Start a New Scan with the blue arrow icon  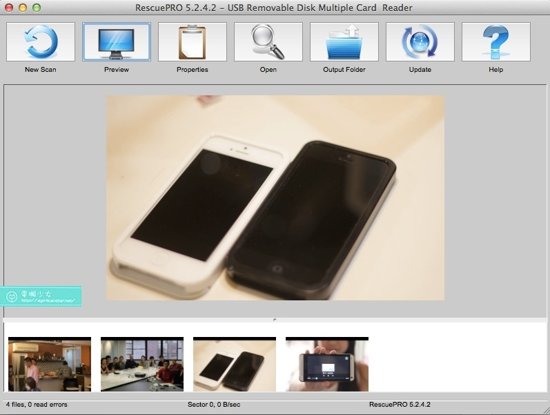click(x=40, y=42)
